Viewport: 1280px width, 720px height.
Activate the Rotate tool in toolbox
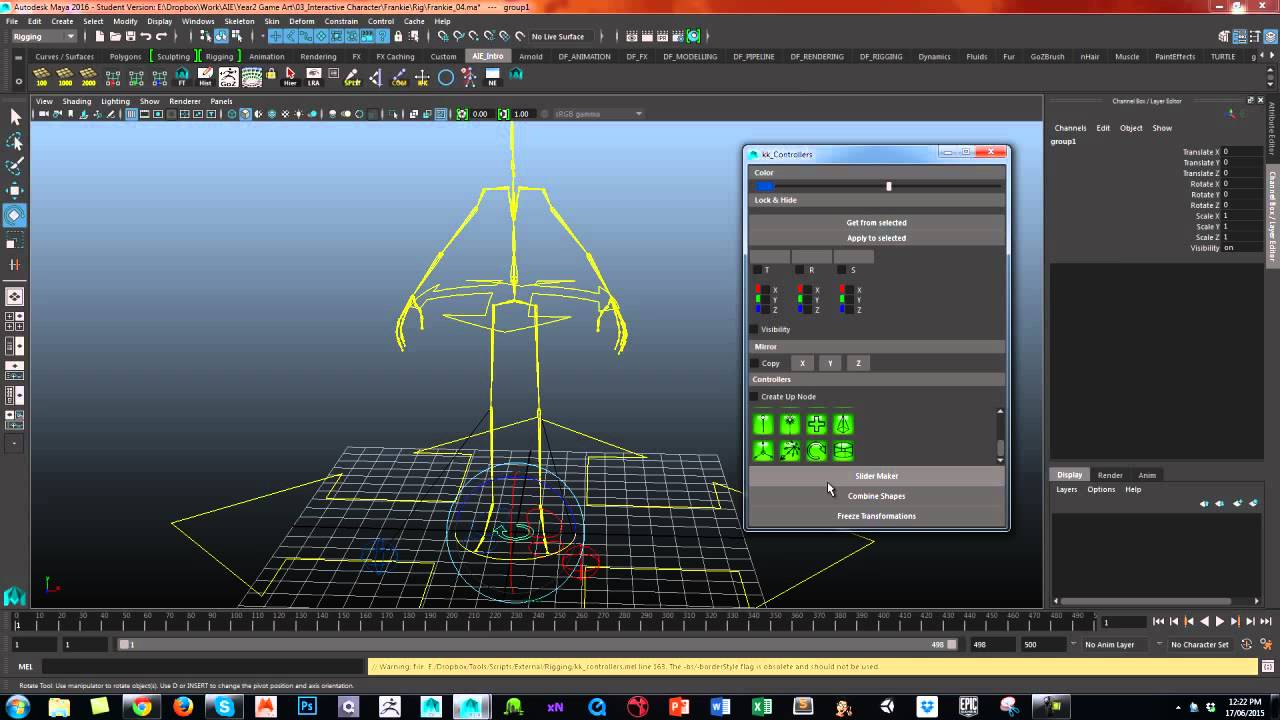(15, 215)
